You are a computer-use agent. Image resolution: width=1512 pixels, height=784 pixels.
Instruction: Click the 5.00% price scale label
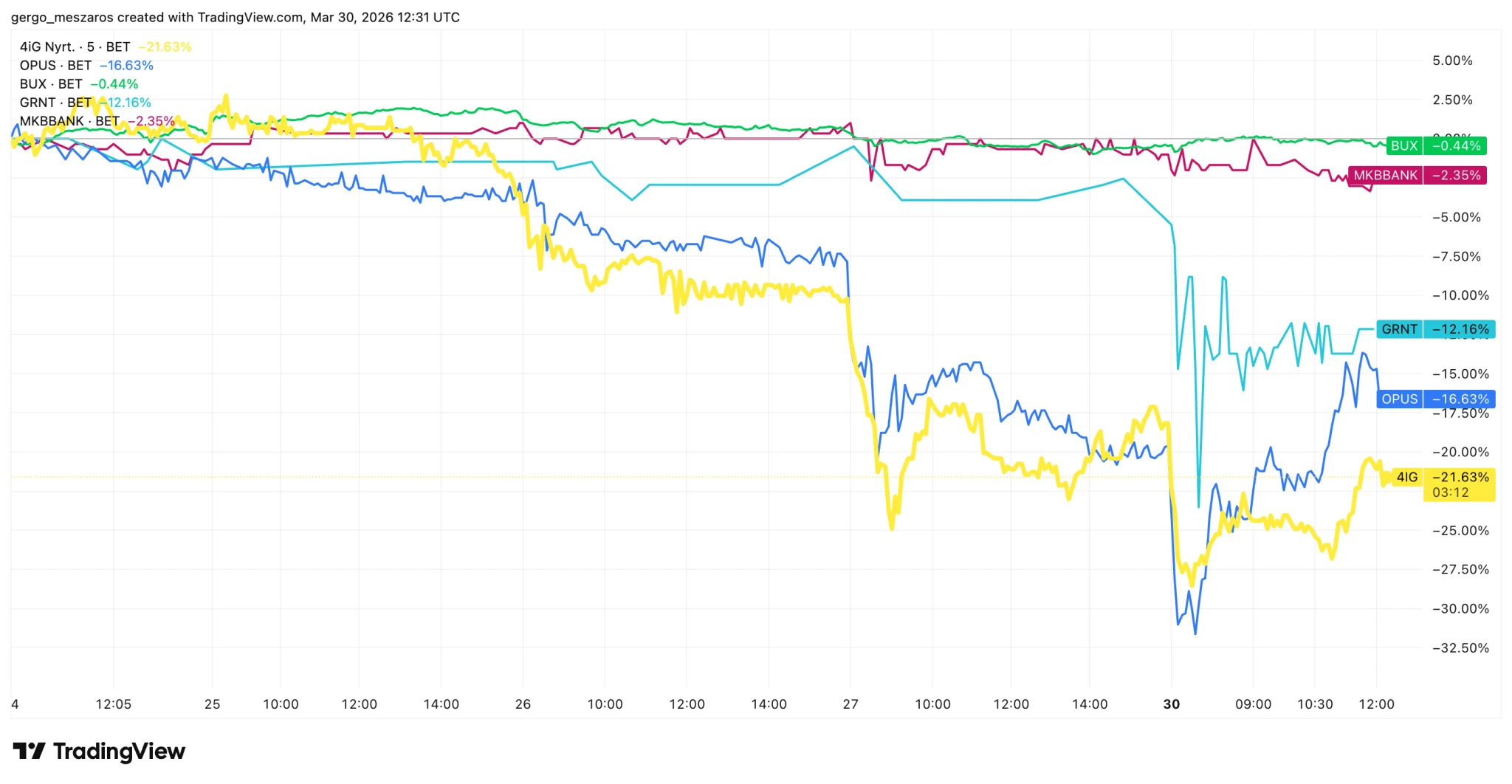point(1452,61)
